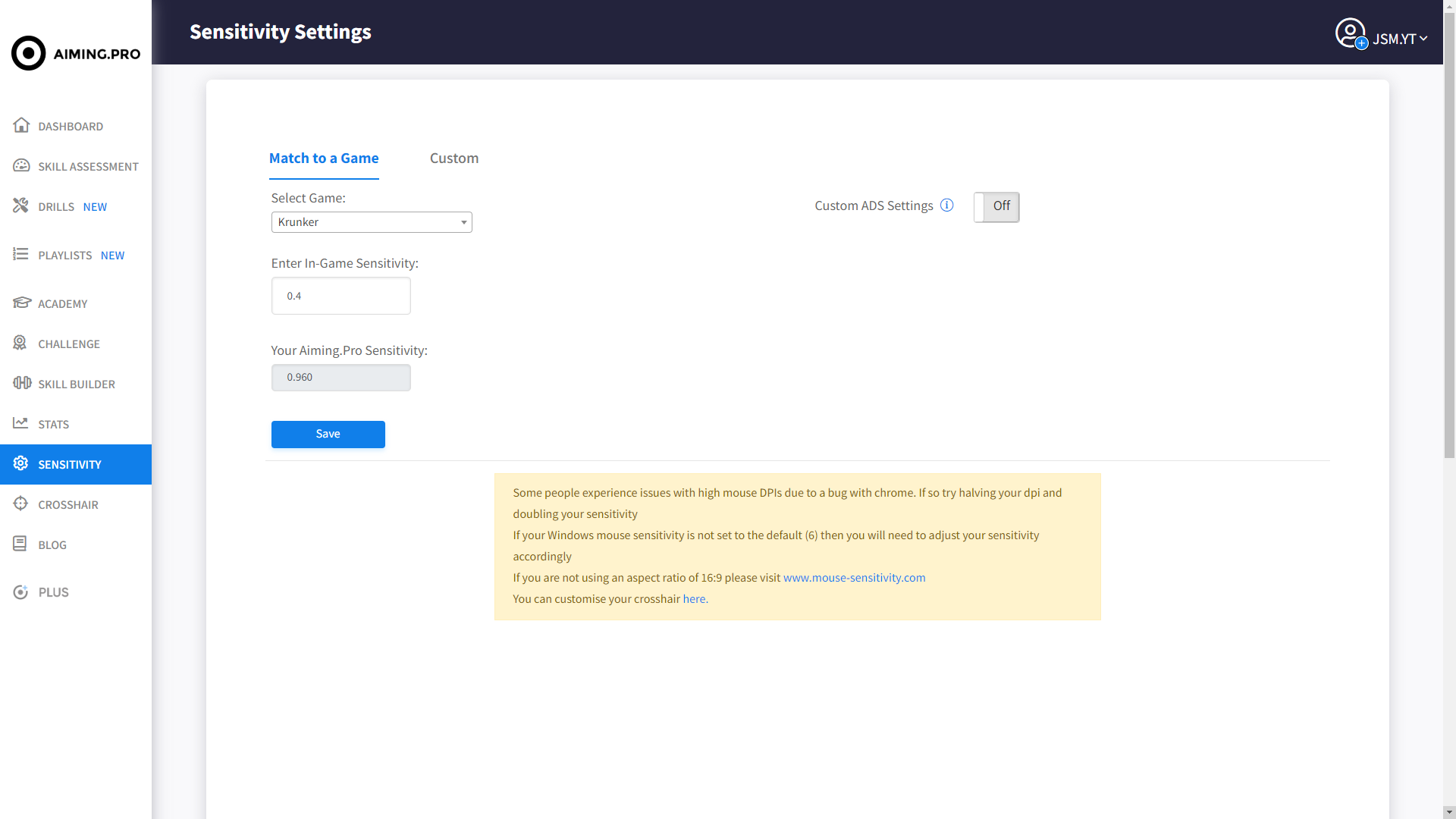Click the Dashboard house icon
The width and height of the screenshot is (1456, 819).
click(x=21, y=125)
